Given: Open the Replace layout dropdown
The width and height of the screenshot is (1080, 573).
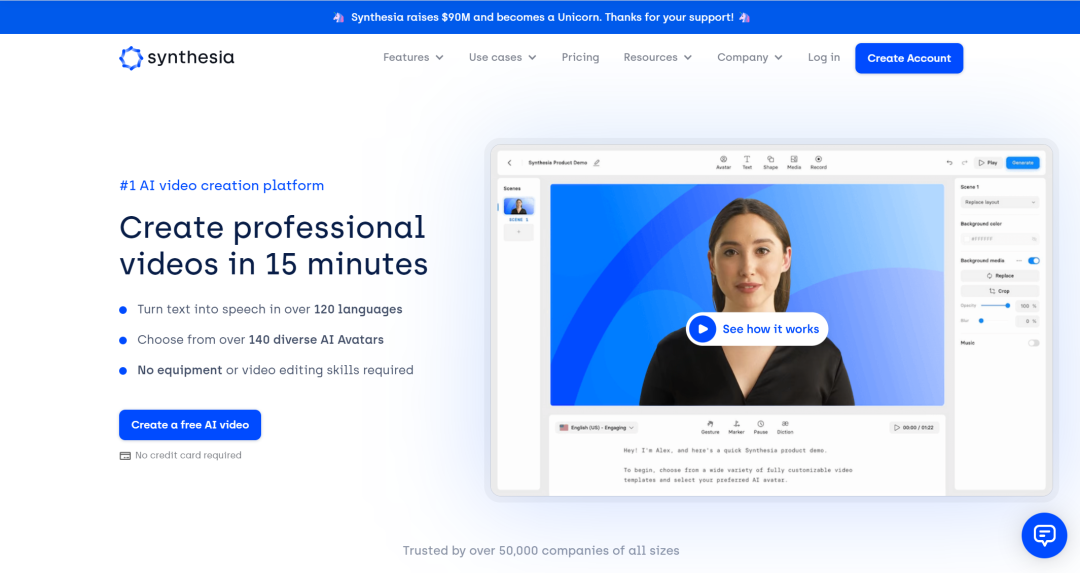Looking at the screenshot, I should coord(999,202).
